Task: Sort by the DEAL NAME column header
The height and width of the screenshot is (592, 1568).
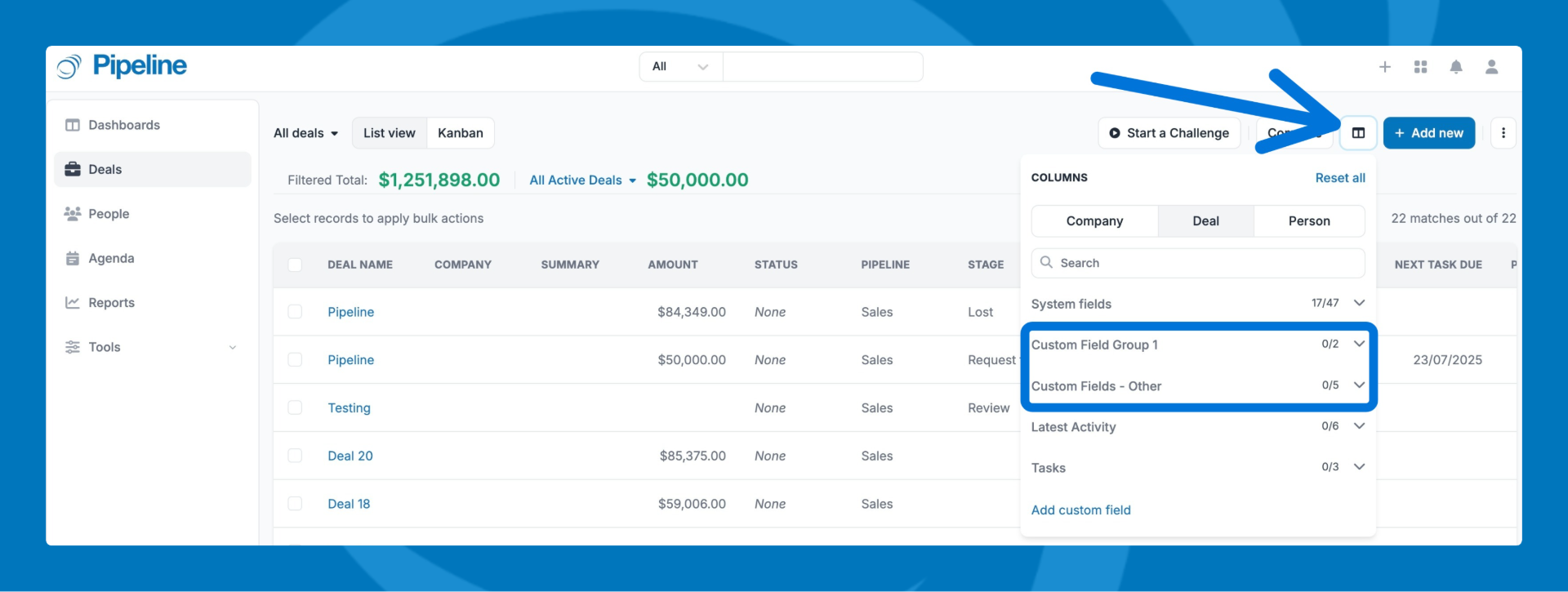Action: pyautogui.click(x=360, y=265)
